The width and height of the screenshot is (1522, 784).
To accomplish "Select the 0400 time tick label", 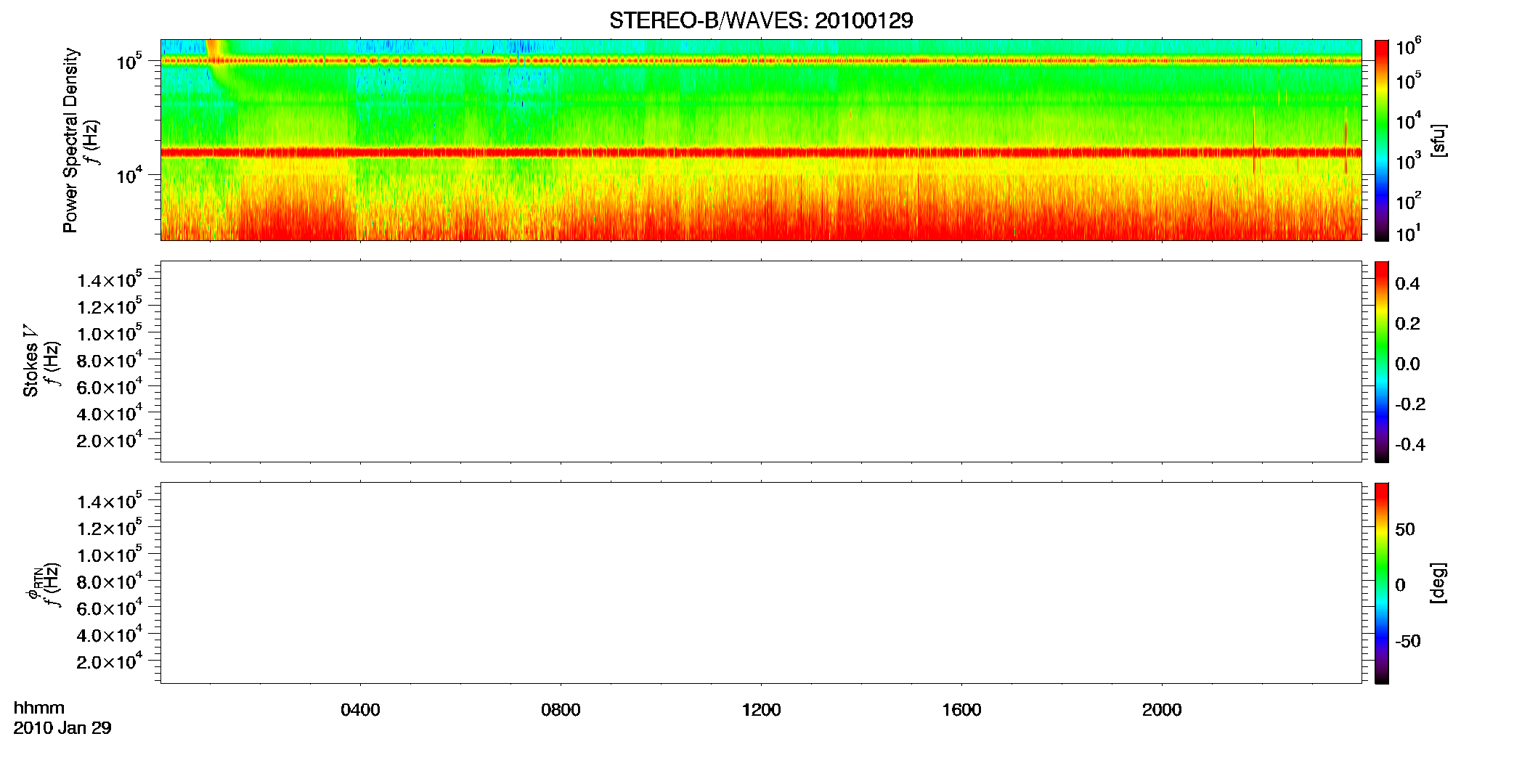I will 360,710.
